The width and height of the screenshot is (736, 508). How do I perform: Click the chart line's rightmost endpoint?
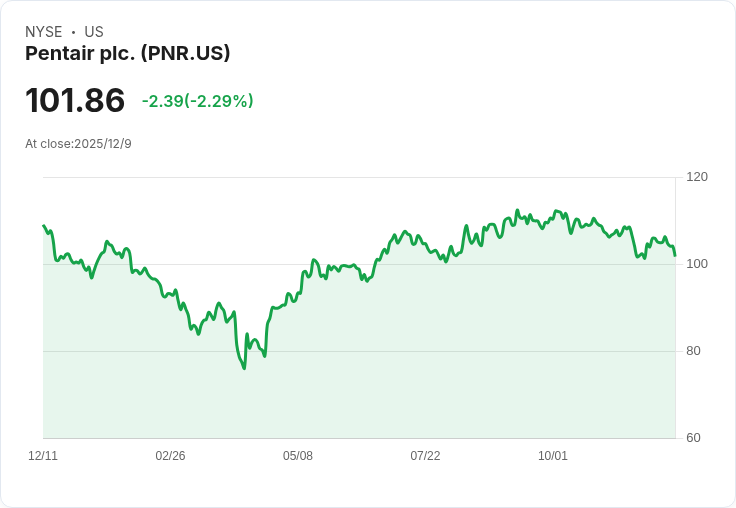tap(675, 255)
